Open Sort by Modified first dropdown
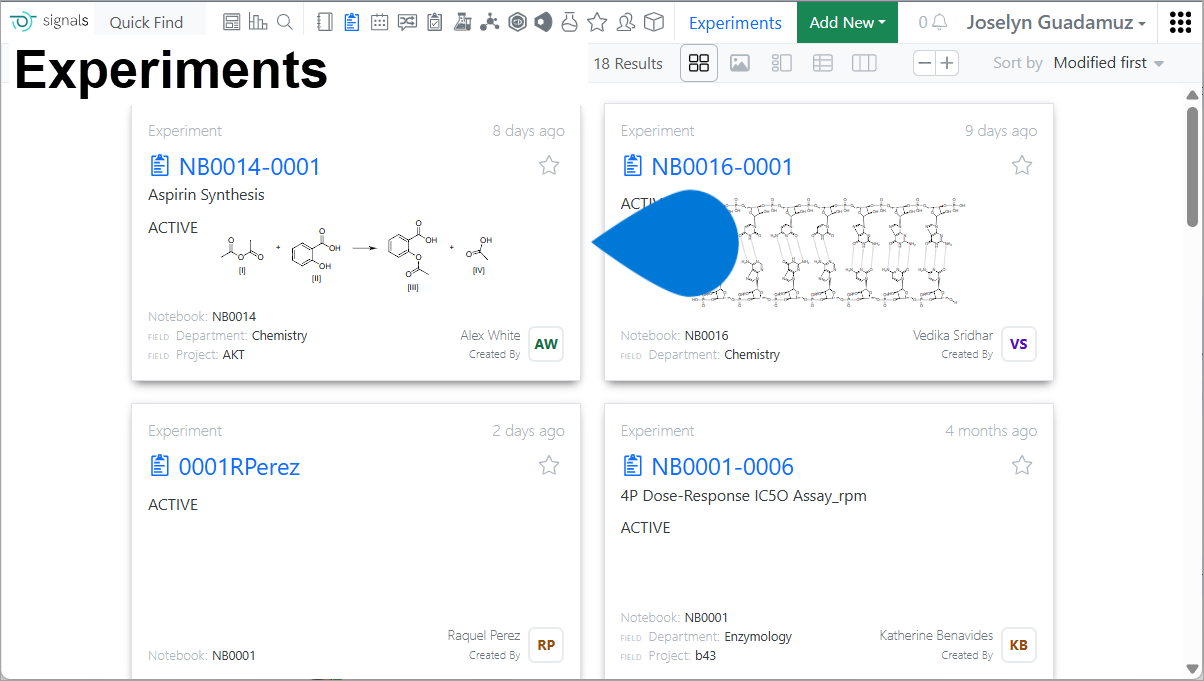The width and height of the screenshot is (1204, 681). coord(1108,63)
